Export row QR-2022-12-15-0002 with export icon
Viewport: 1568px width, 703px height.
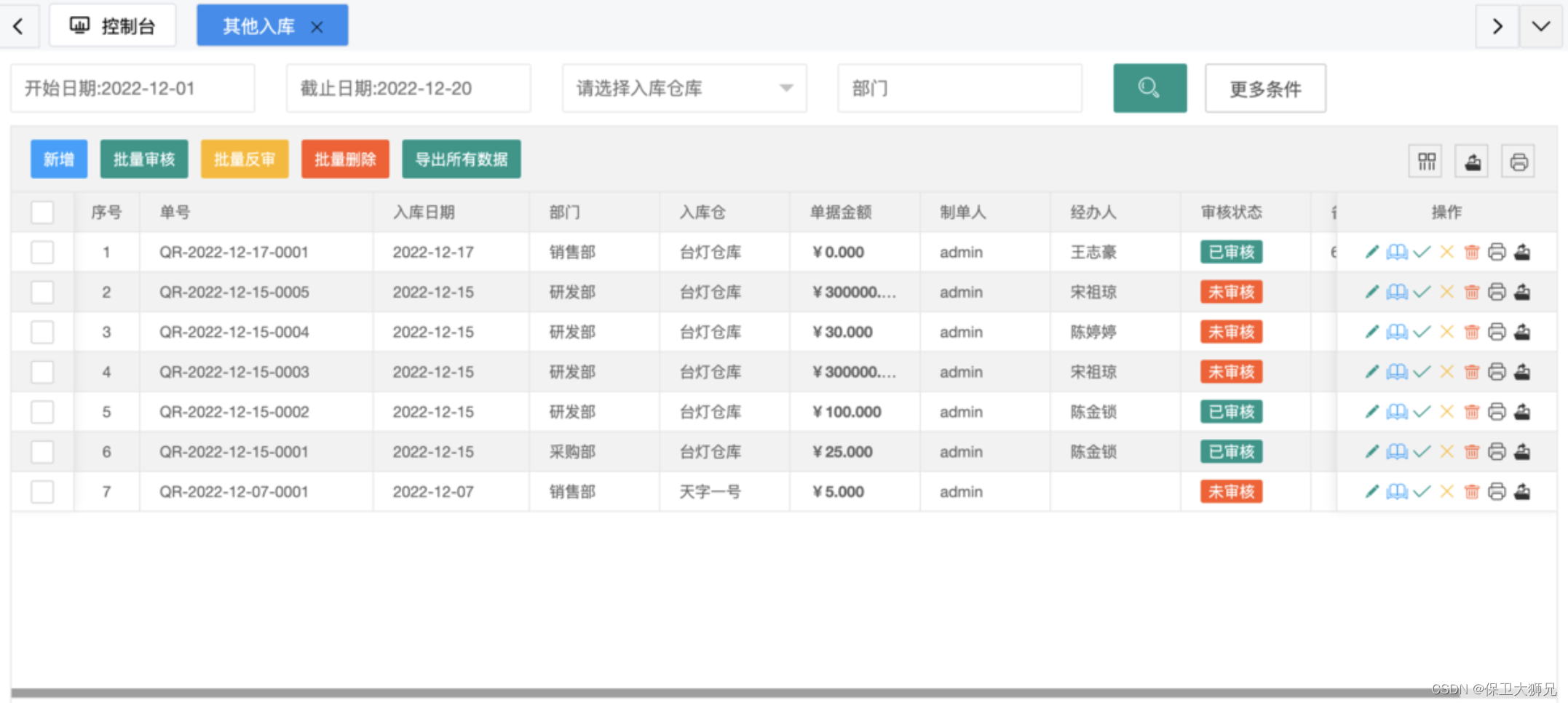pos(1522,412)
